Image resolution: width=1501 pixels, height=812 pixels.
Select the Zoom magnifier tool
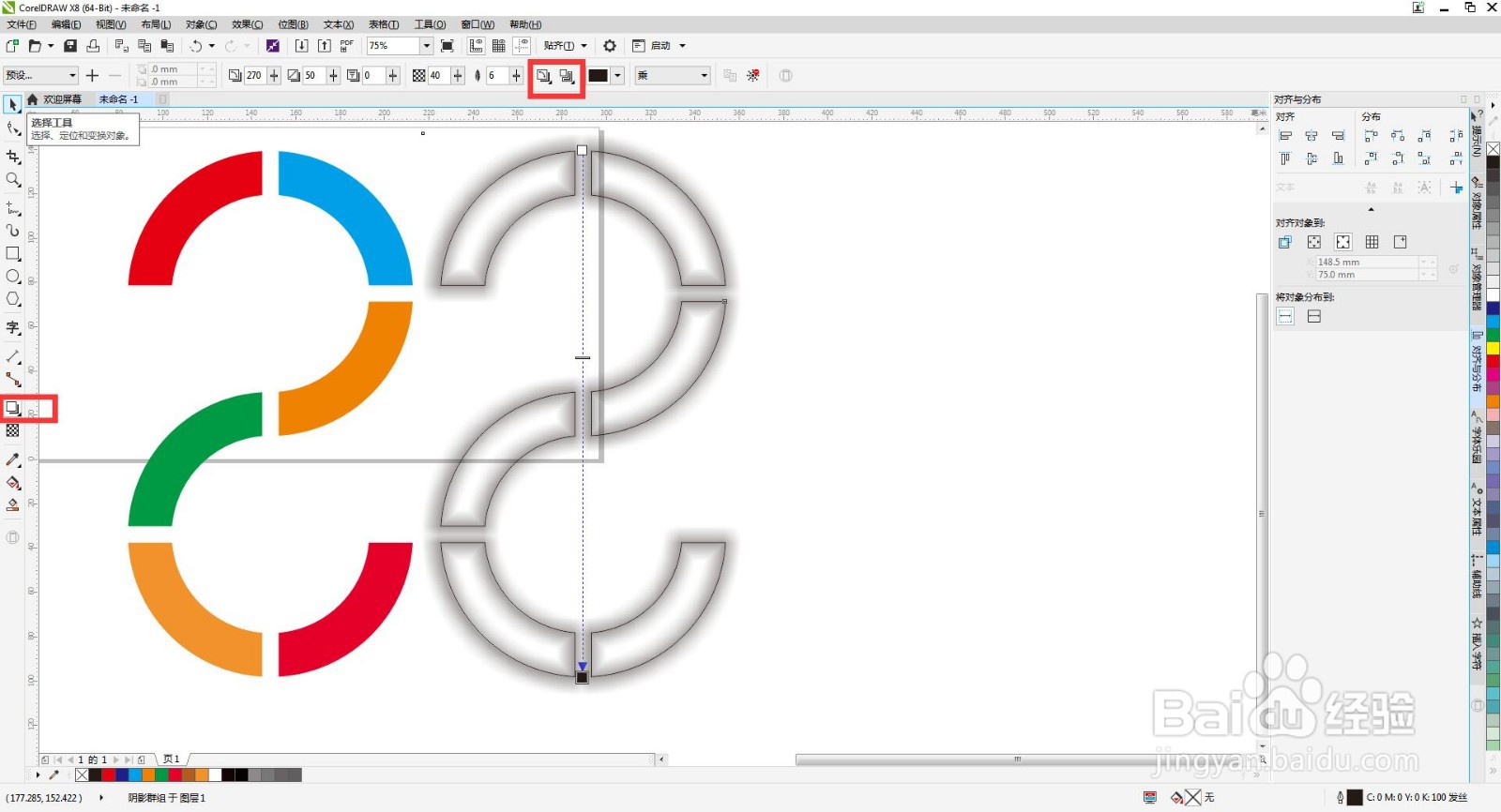pyautogui.click(x=13, y=179)
